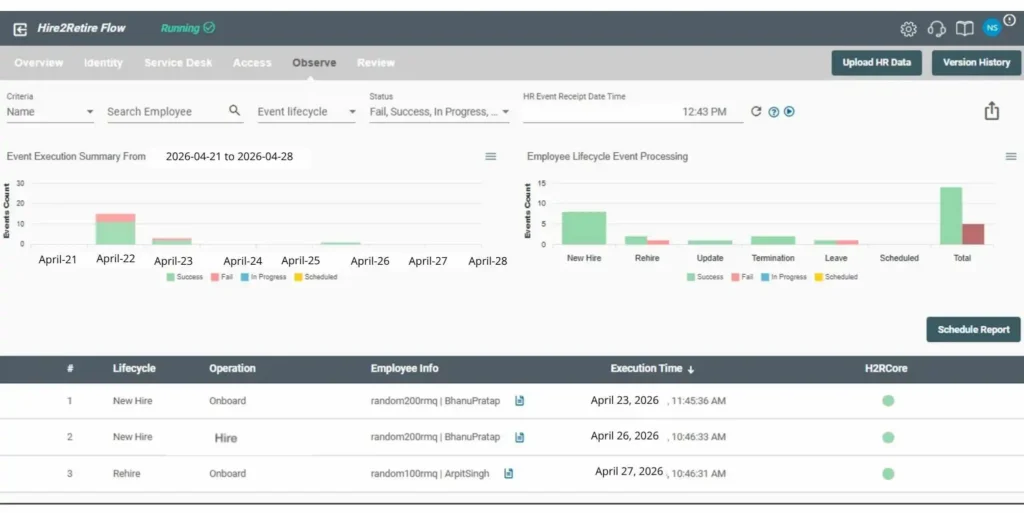Screen dimensions: 1024x513
Task: Open the documentation book icon
Action: click(x=965, y=29)
